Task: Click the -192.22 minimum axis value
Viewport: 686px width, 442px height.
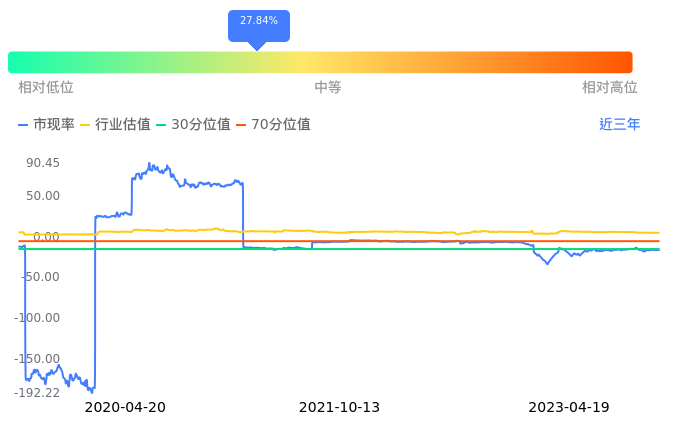Action: [x=37, y=393]
